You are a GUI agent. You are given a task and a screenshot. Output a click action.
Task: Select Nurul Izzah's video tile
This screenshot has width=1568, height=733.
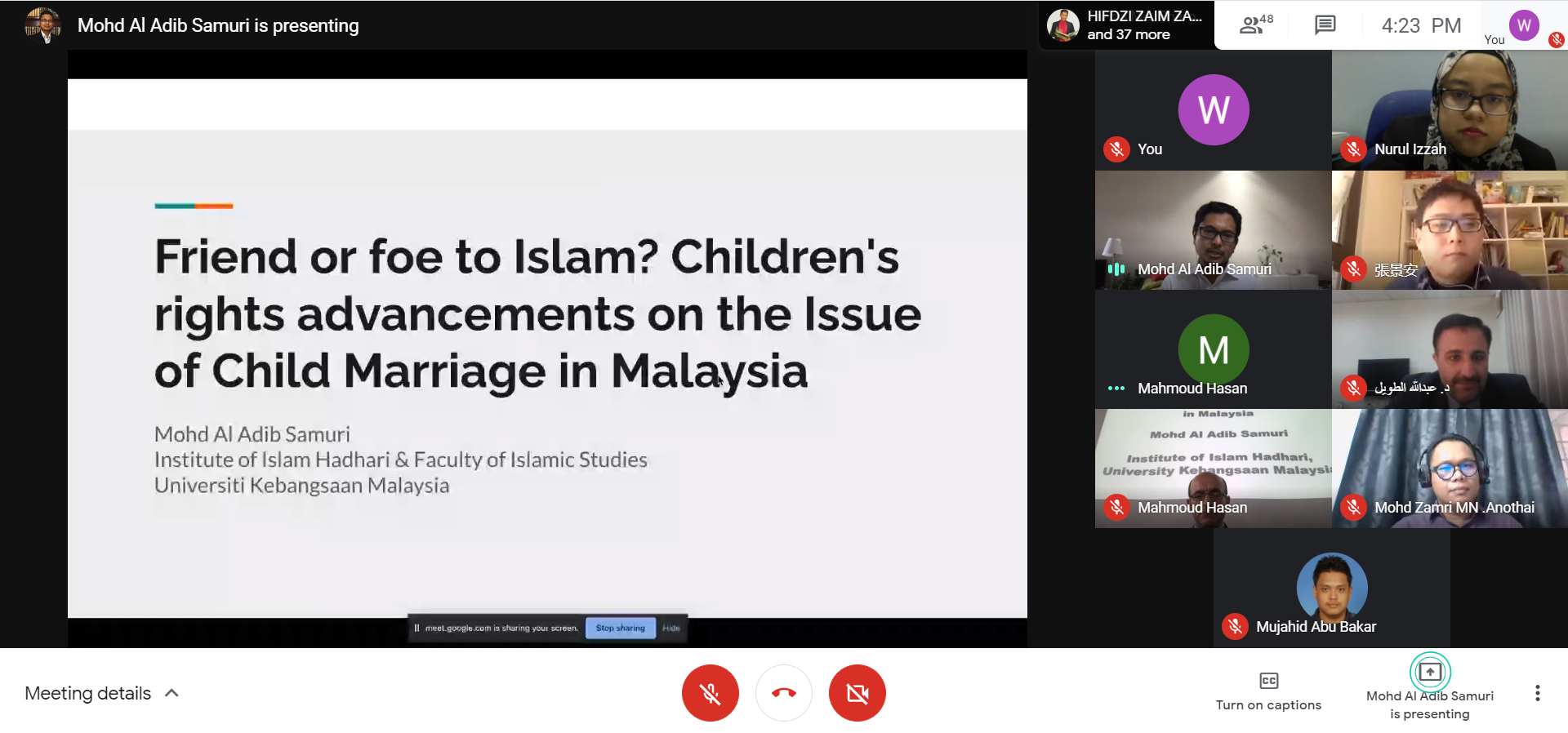point(1450,110)
